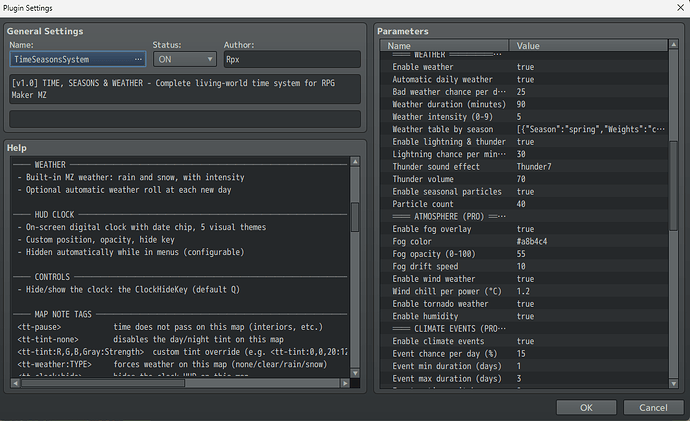Select the Enable wind weather row
690x421 pixels.
pos(524,279)
